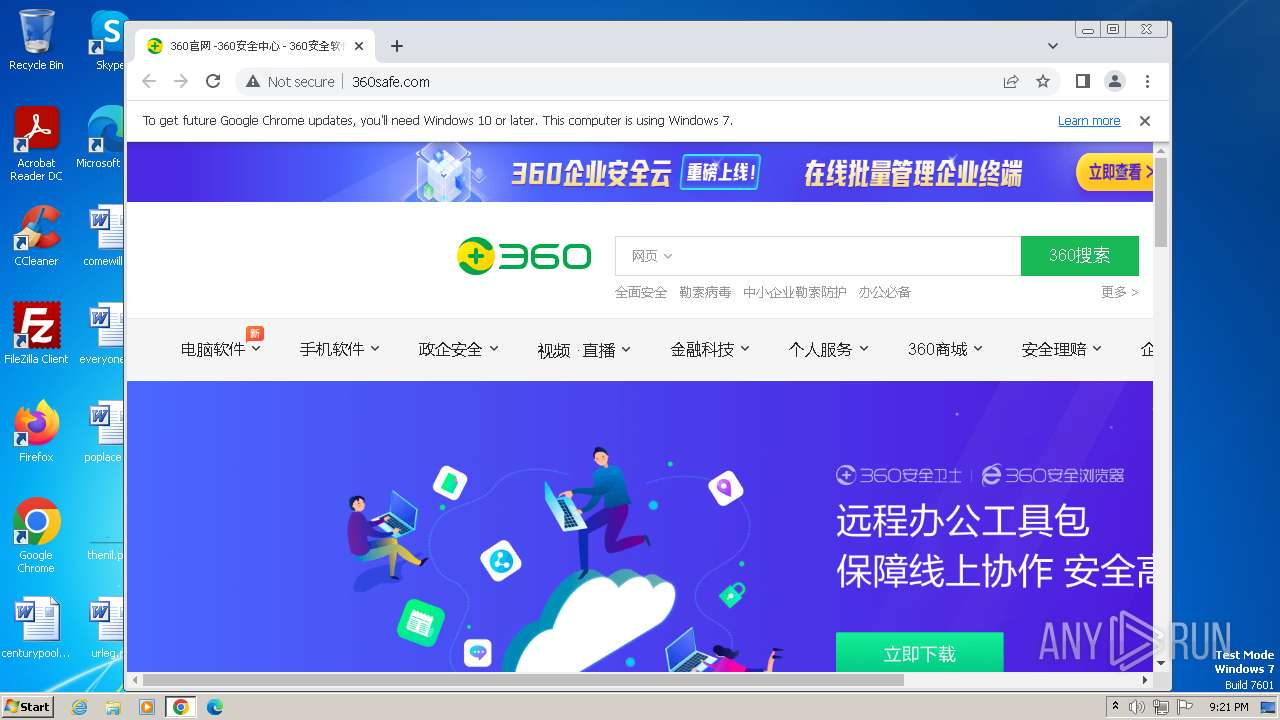Click the Action Center flag tray icon
1280x720 pixels.
pos(1185,707)
